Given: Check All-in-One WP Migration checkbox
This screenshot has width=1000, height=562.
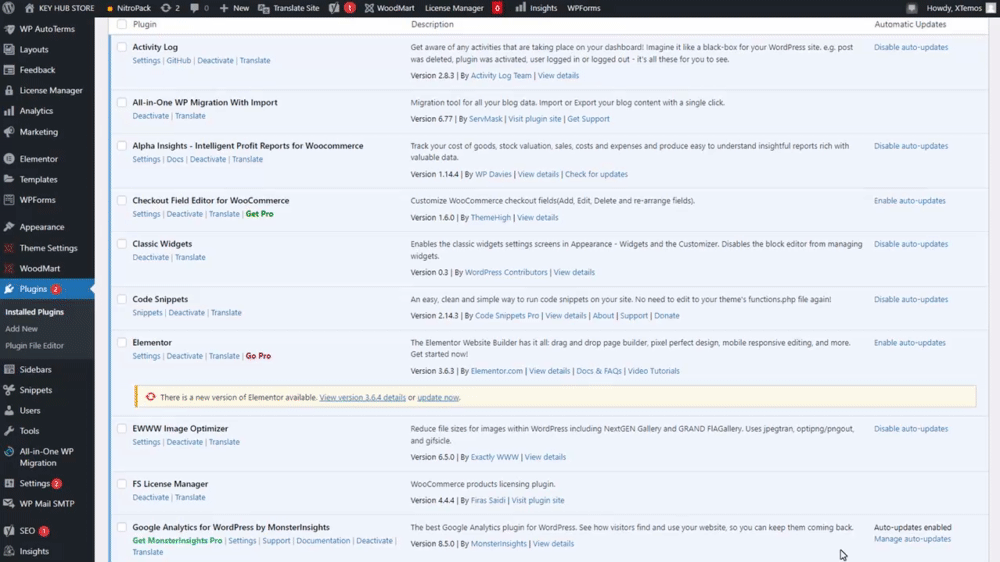Looking at the screenshot, I should 122,102.
